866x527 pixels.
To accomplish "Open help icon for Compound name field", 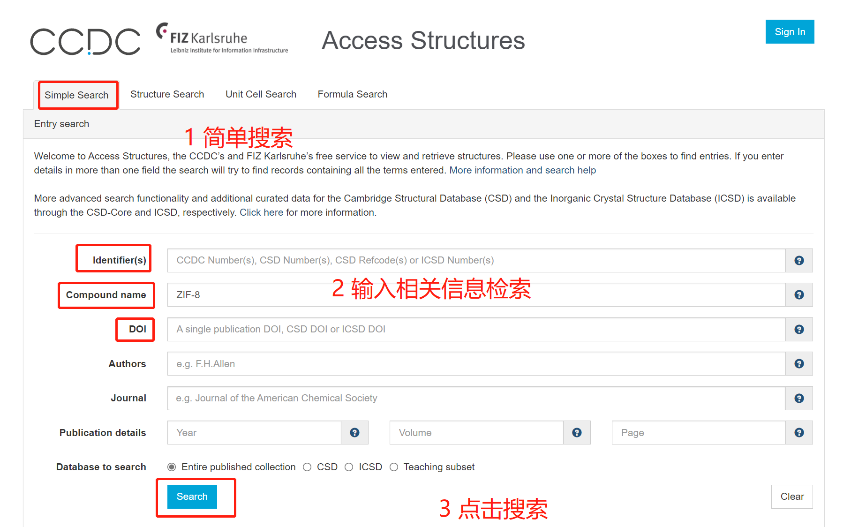I will coord(799,295).
